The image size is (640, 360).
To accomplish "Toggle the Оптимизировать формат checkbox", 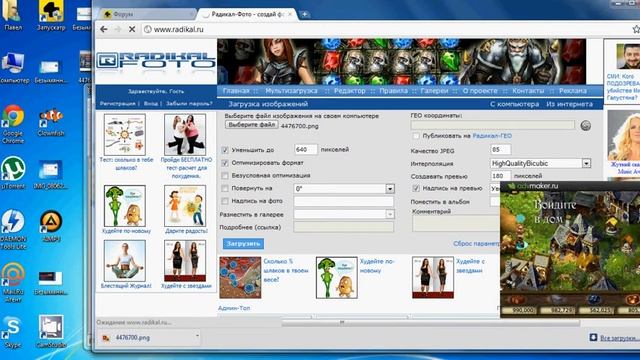I will coord(224,163).
